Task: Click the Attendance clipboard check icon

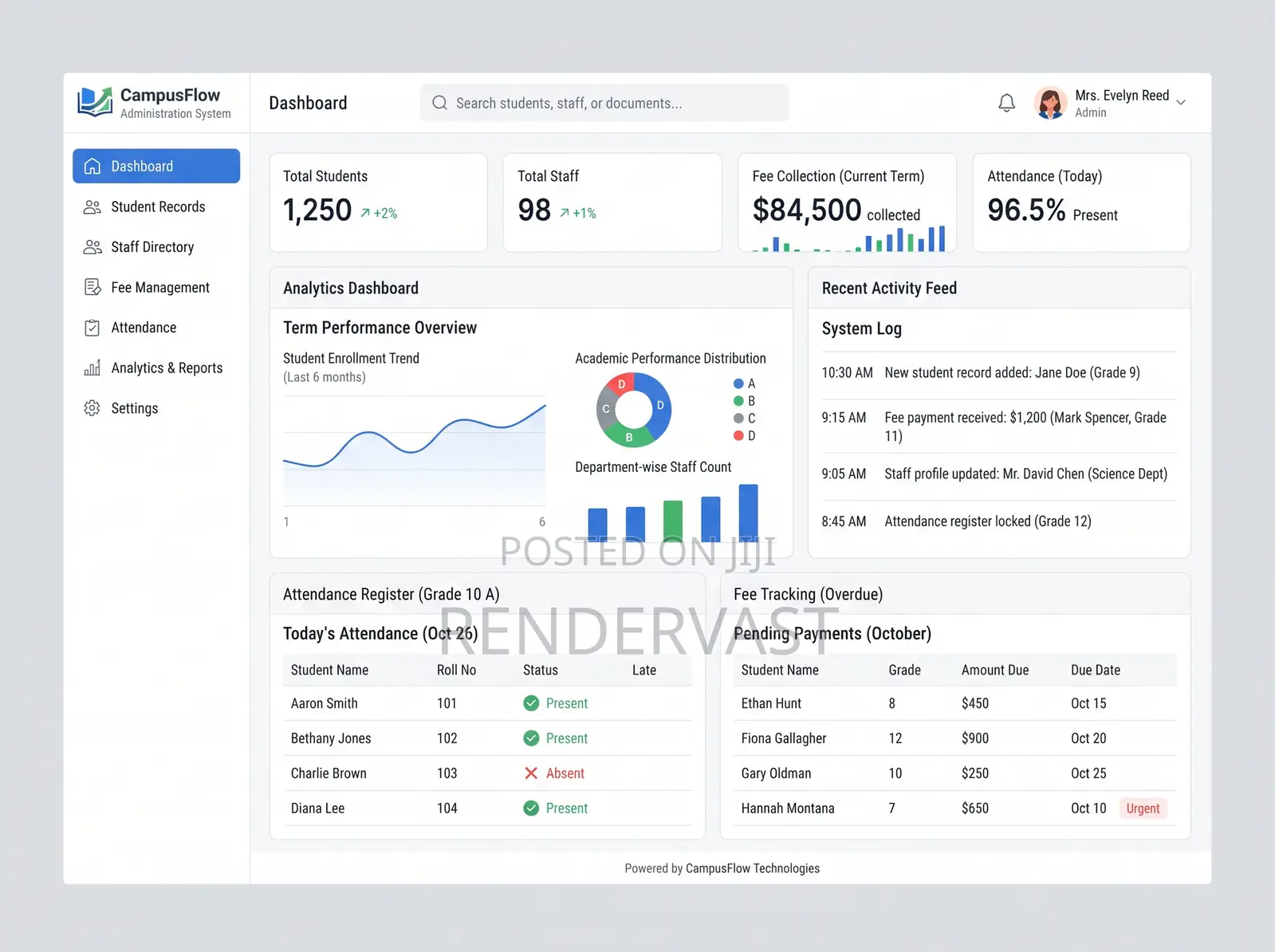Action: (92, 328)
